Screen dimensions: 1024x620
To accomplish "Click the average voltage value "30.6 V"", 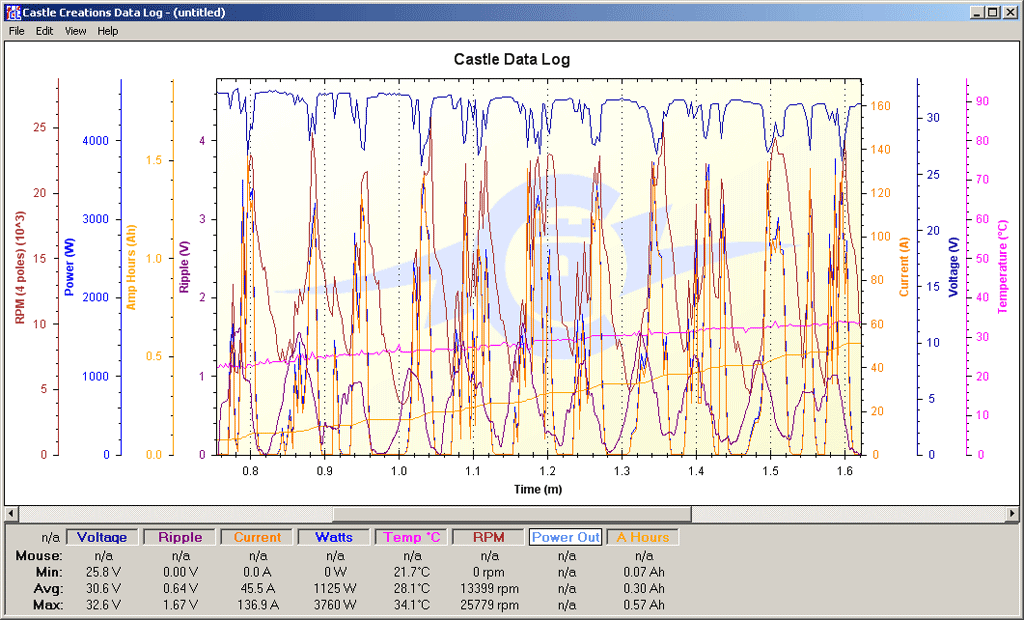I will click(x=103, y=589).
